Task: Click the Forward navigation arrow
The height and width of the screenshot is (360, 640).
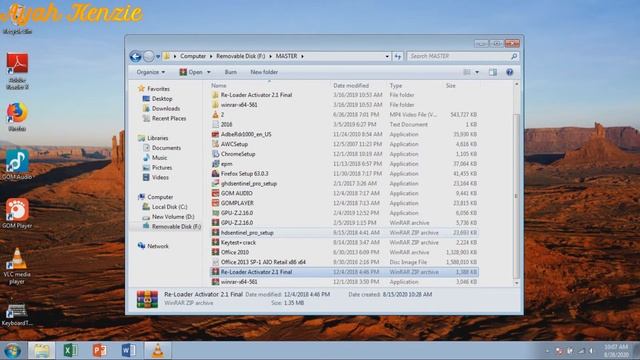Action: [149, 56]
